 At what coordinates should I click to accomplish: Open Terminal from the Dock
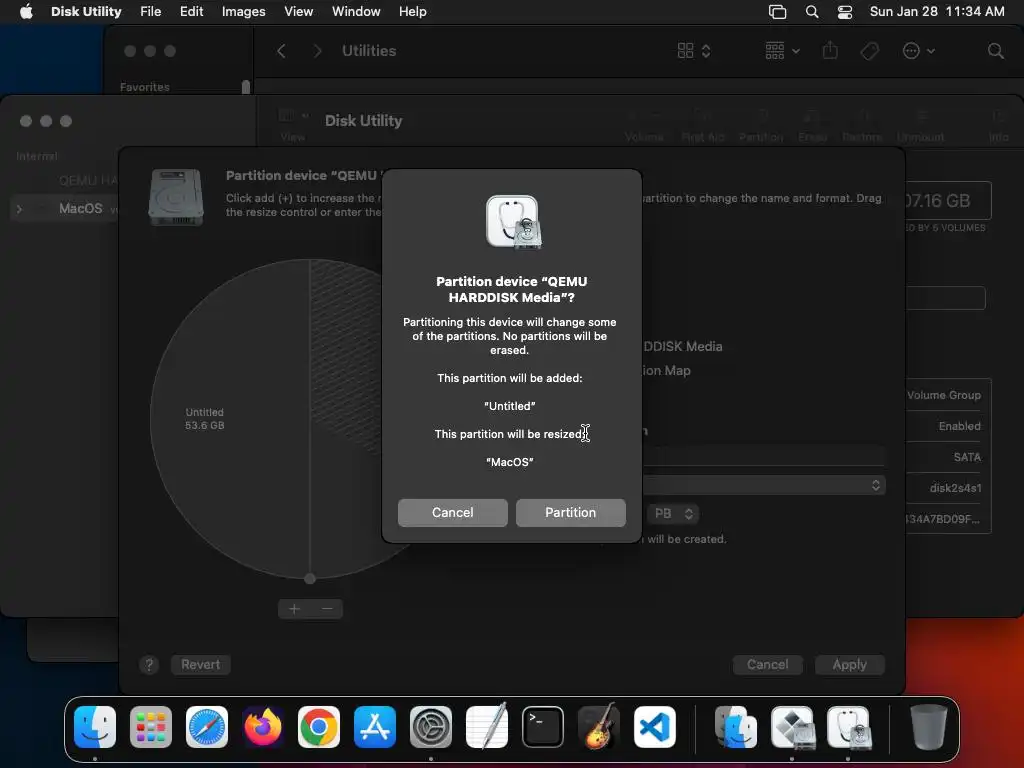pos(543,726)
